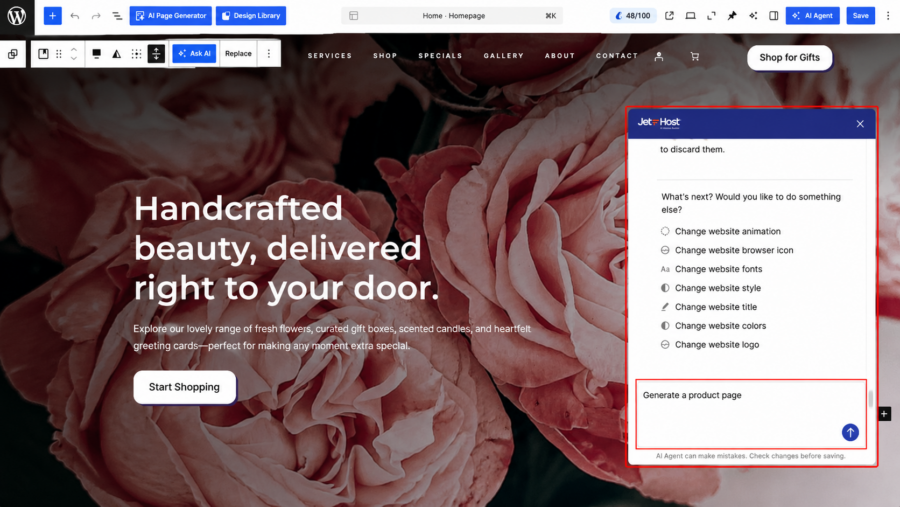Send the prompt with the arrow button
Image resolution: width=900 pixels, height=507 pixels.
click(850, 432)
